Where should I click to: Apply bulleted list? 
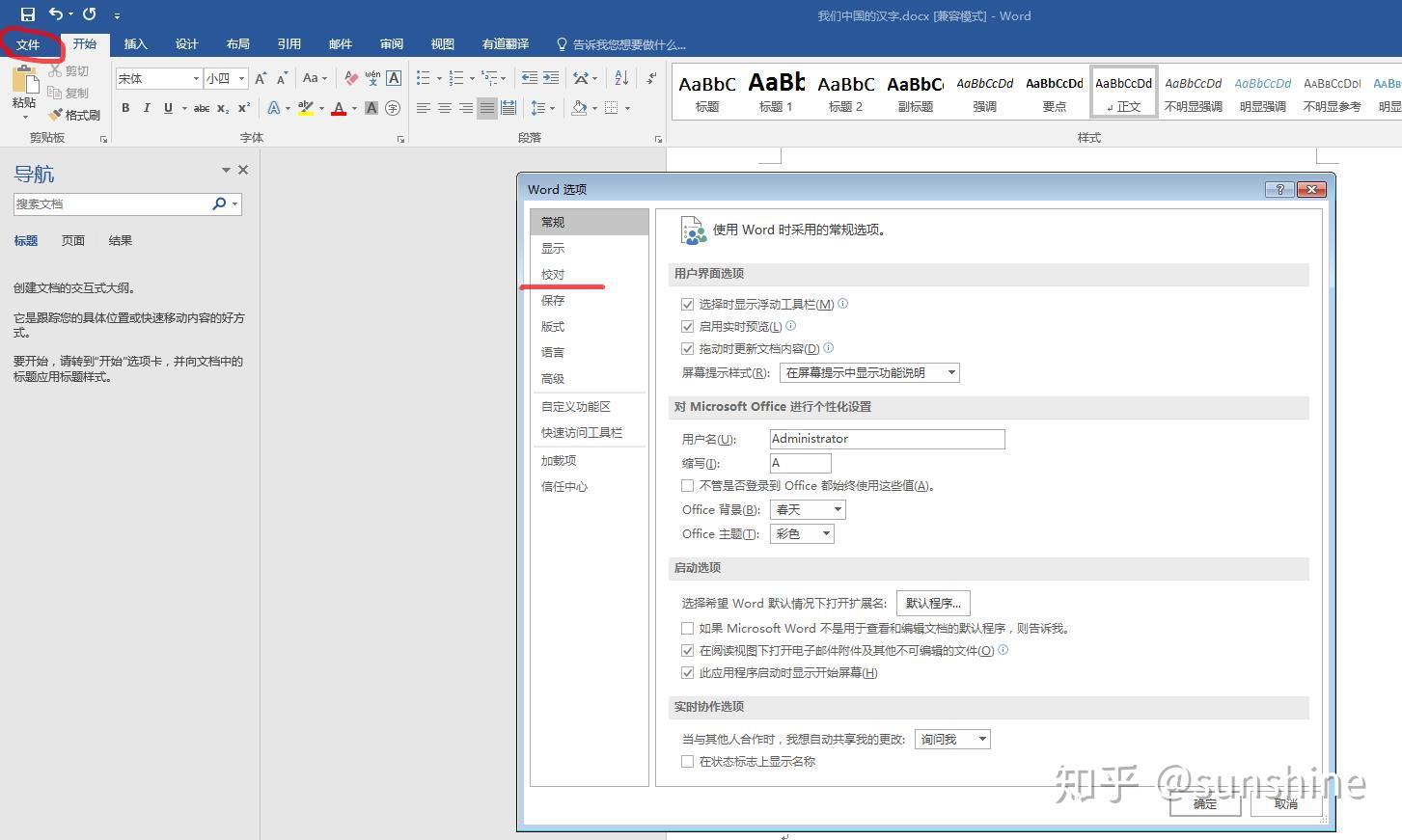[x=423, y=78]
